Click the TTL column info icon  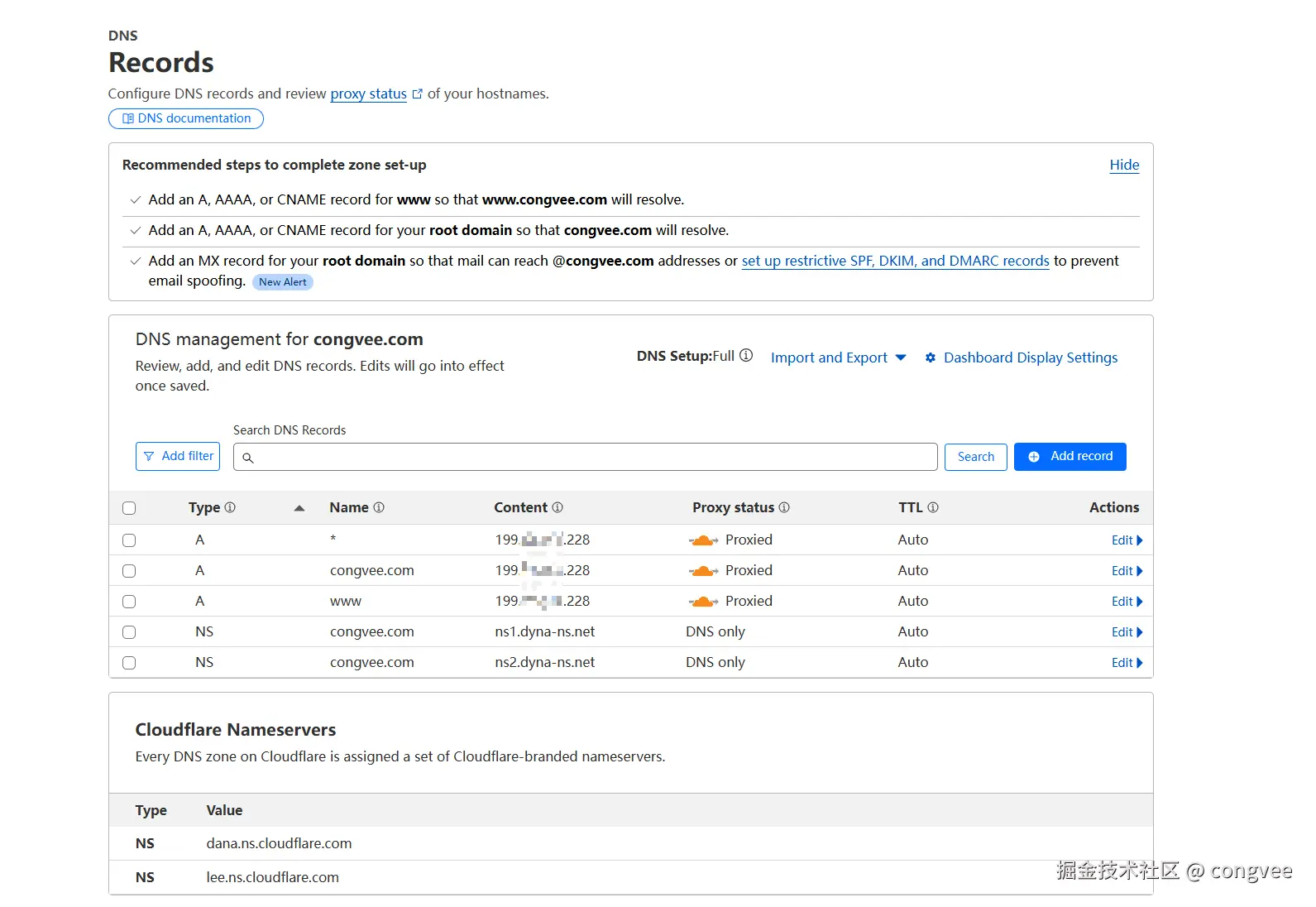click(933, 507)
